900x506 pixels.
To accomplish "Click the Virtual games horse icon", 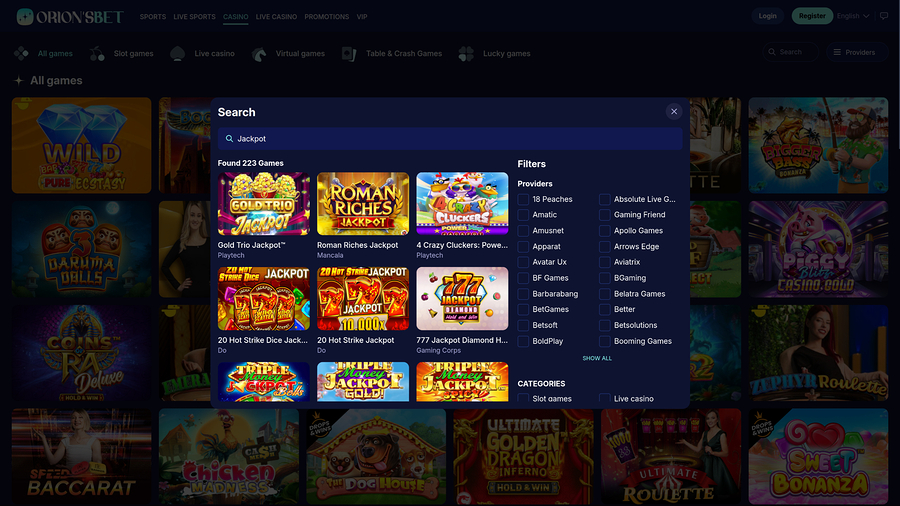I will (259, 53).
